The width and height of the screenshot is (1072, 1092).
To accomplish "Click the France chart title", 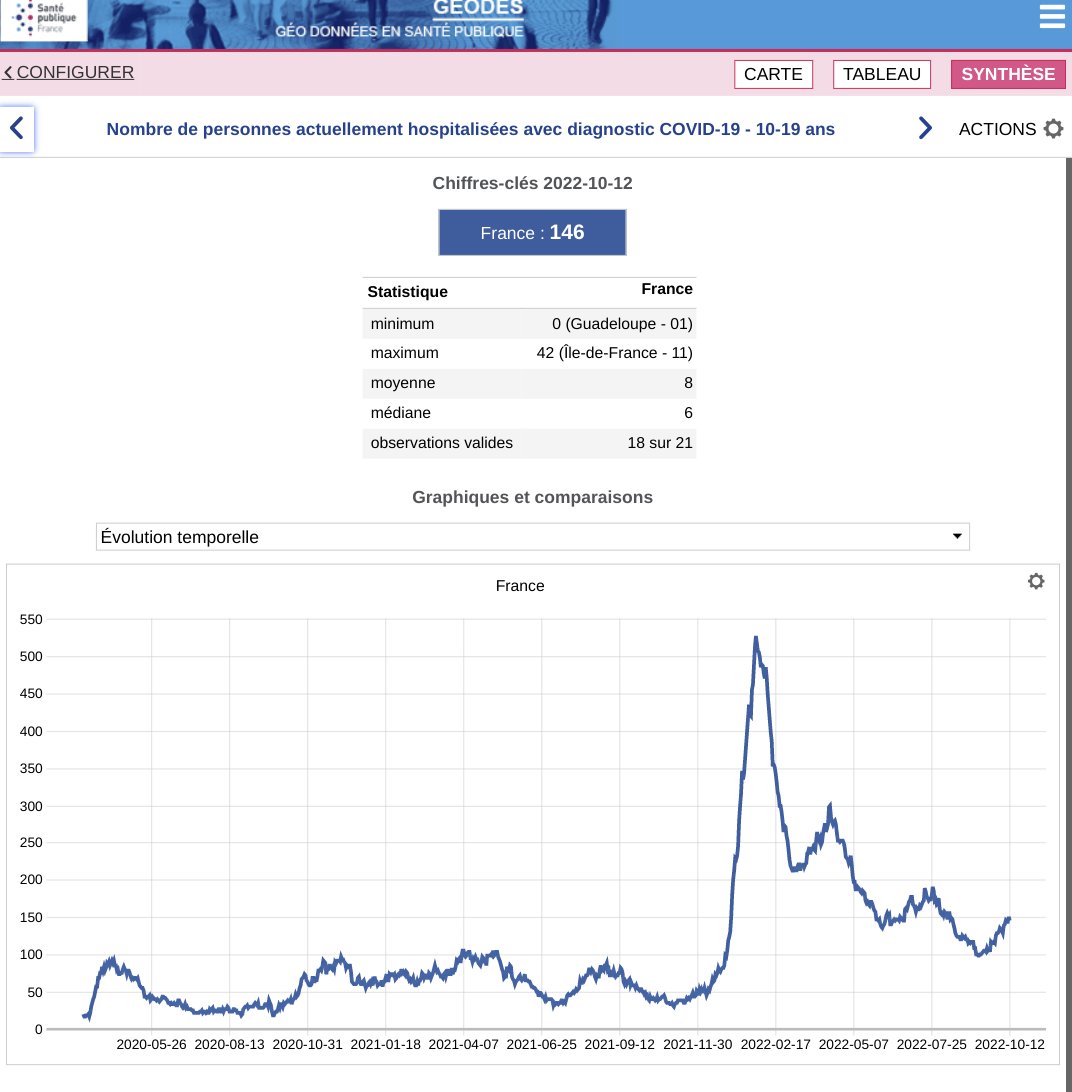I will coord(520,586).
